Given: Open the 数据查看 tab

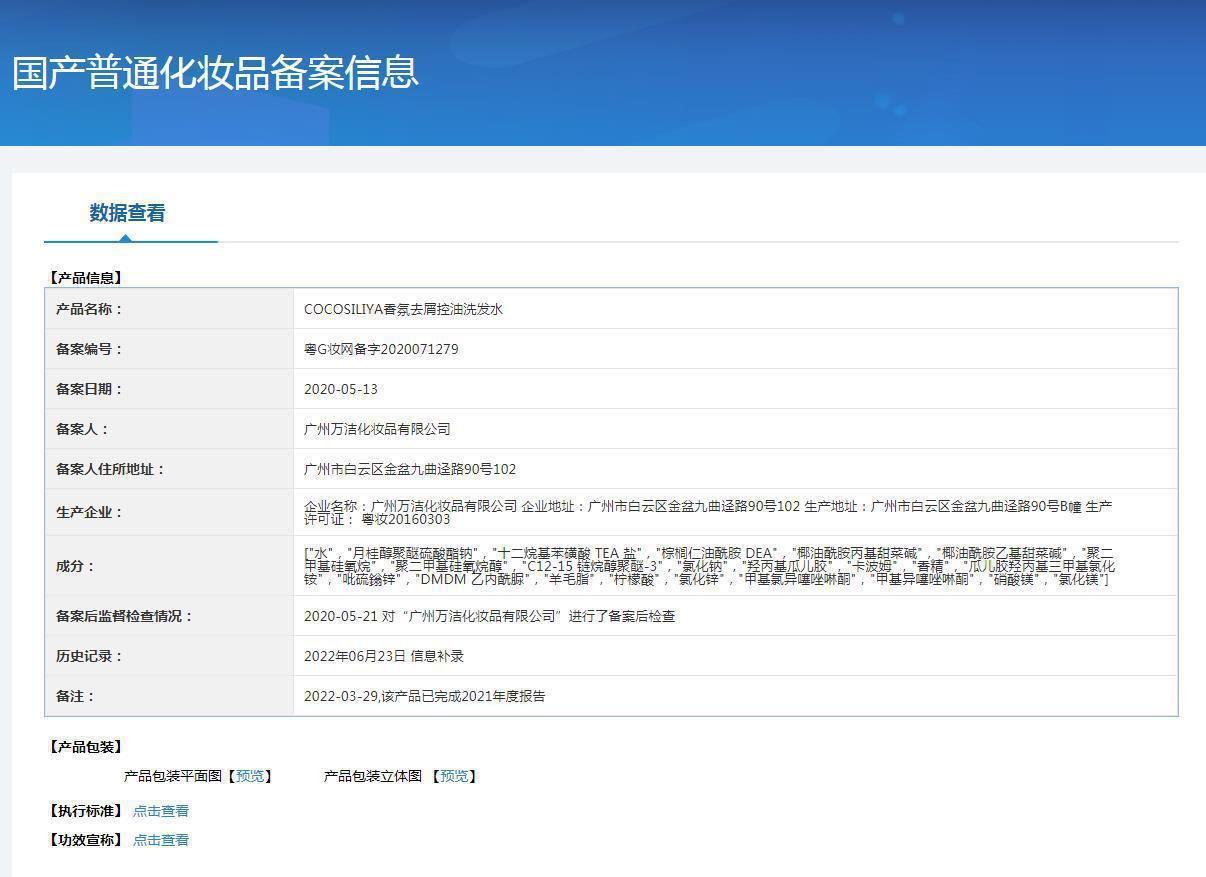Looking at the screenshot, I should point(127,213).
